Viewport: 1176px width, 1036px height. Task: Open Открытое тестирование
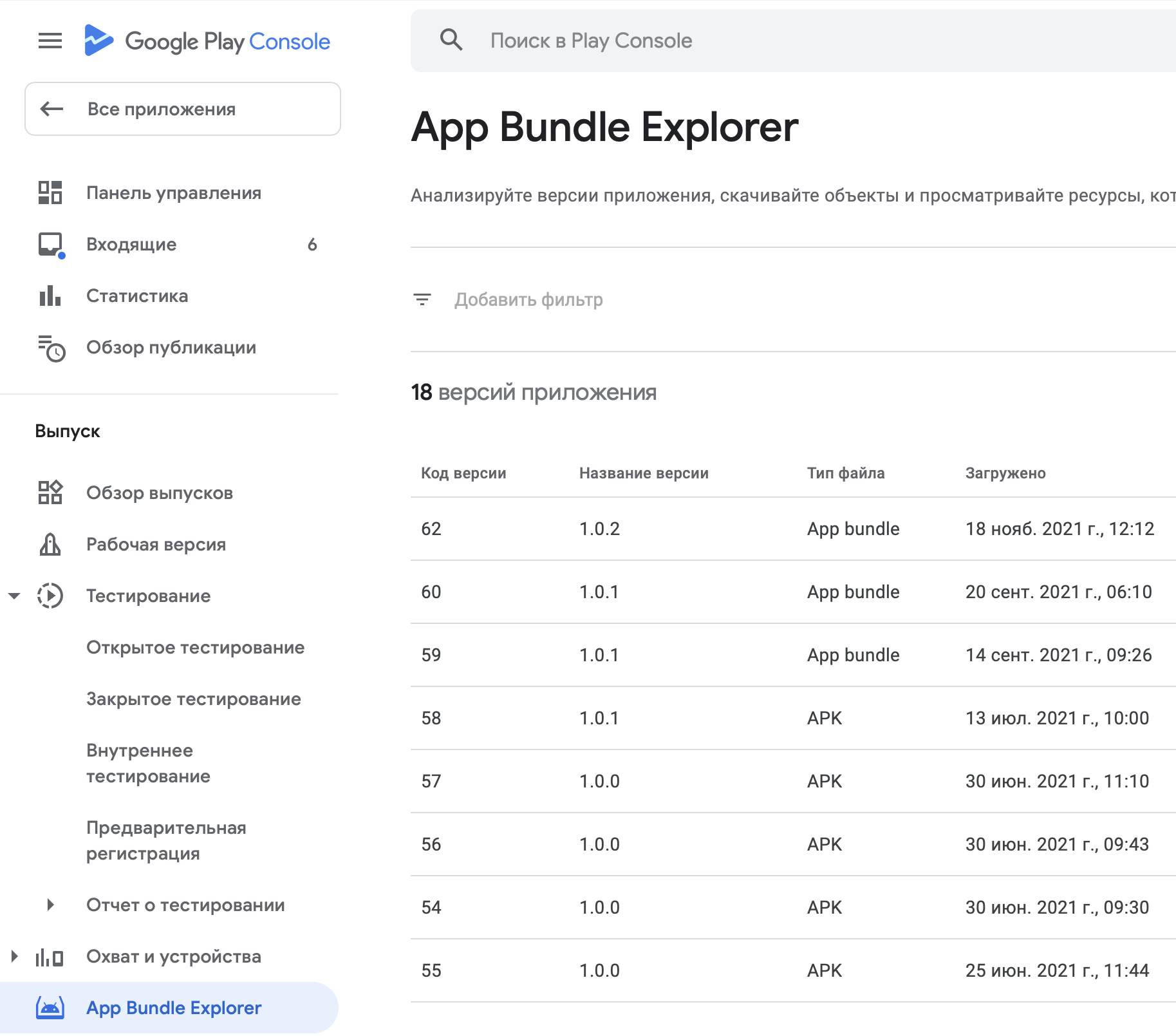point(196,647)
